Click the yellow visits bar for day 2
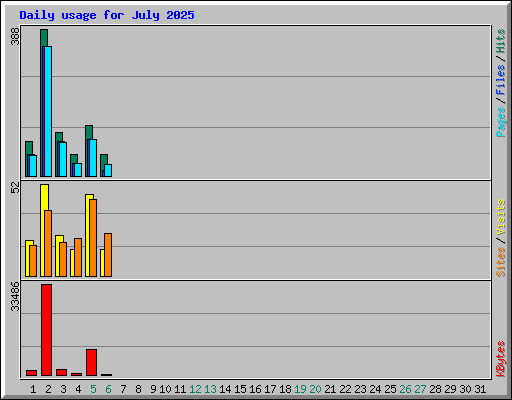This screenshot has width=512, height=400. tap(44, 197)
